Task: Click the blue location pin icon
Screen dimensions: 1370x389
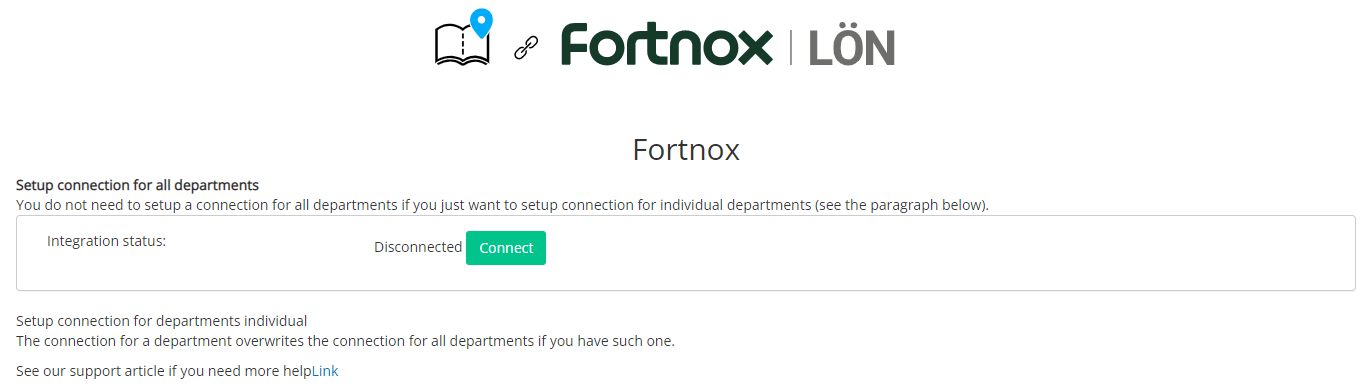Action: (482, 23)
